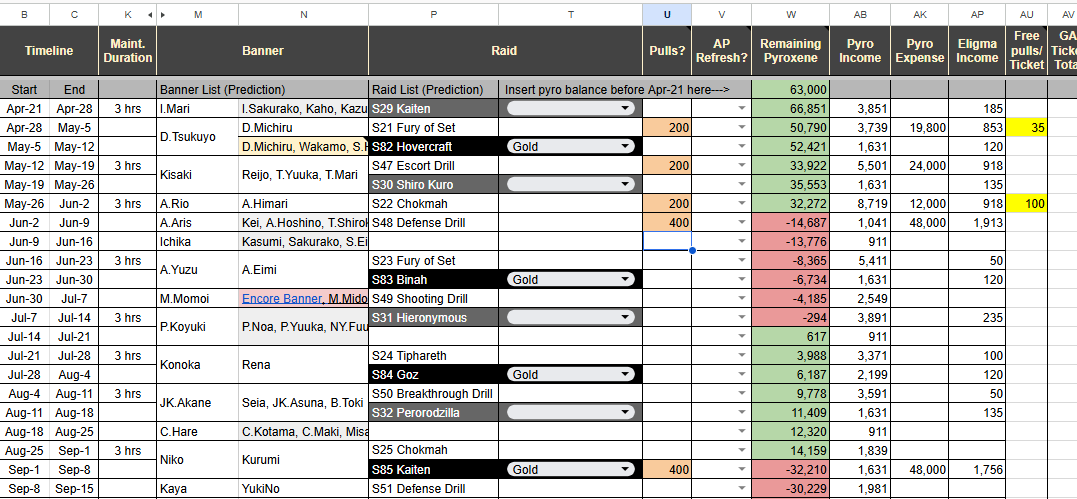Select the 1,913 eligma income cell
Viewport: 1077px width, 499px height.
(x=977, y=223)
